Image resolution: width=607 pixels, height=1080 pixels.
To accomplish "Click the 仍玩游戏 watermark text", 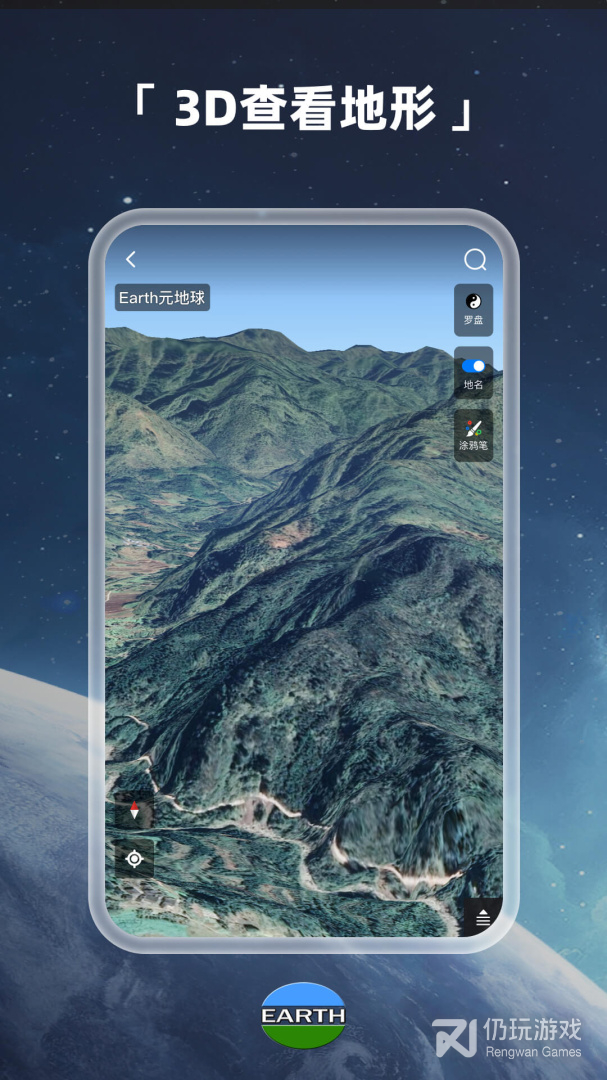I will pos(532,1029).
